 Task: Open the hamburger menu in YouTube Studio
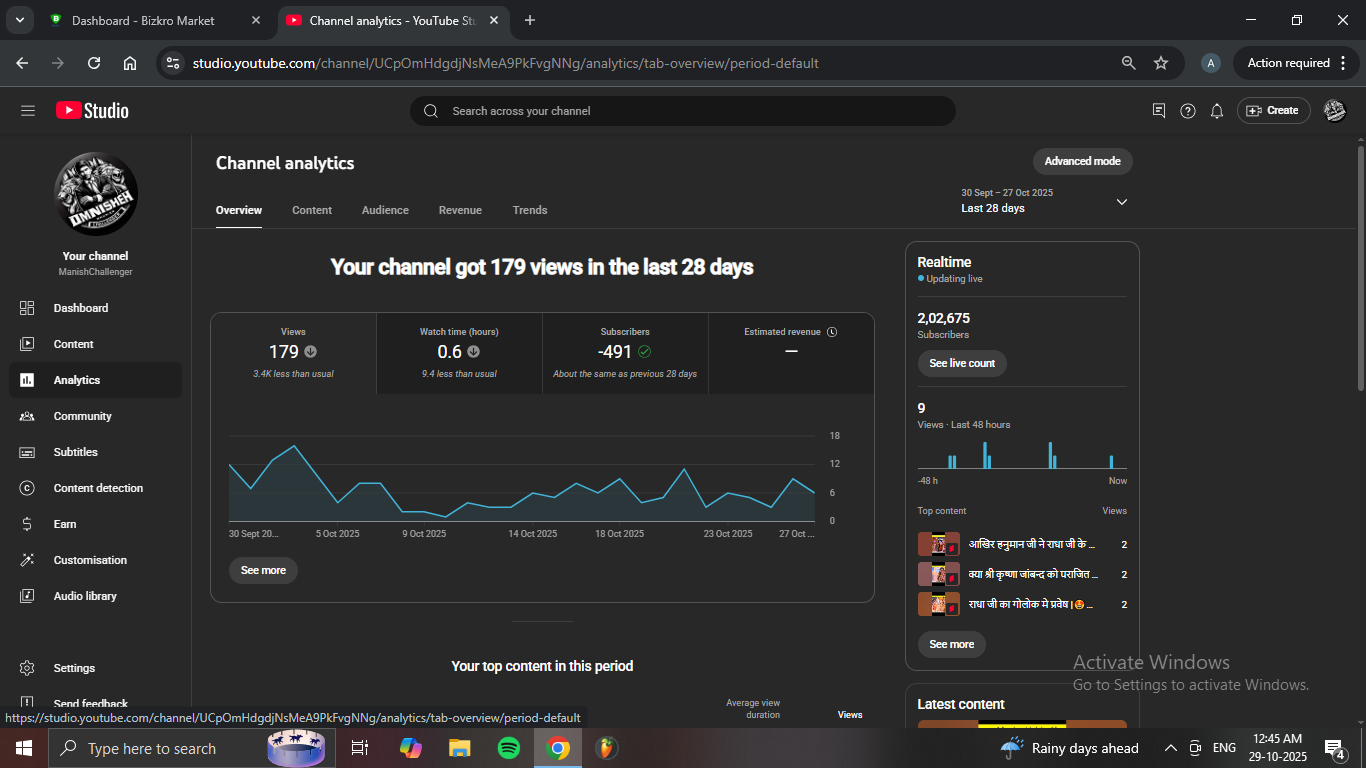point(27,111)
